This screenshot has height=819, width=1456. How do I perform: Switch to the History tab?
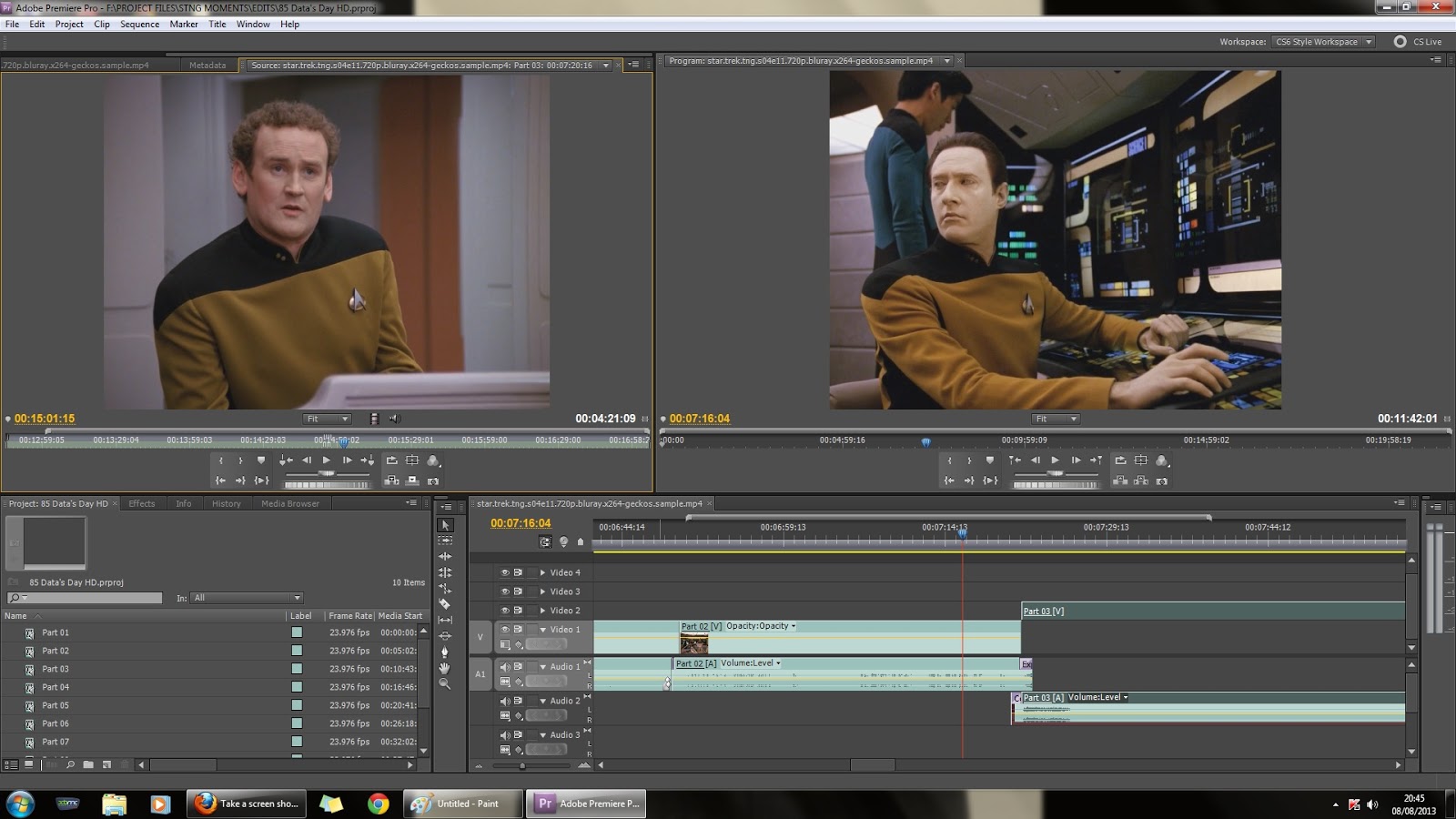click(x=227, y=503)
